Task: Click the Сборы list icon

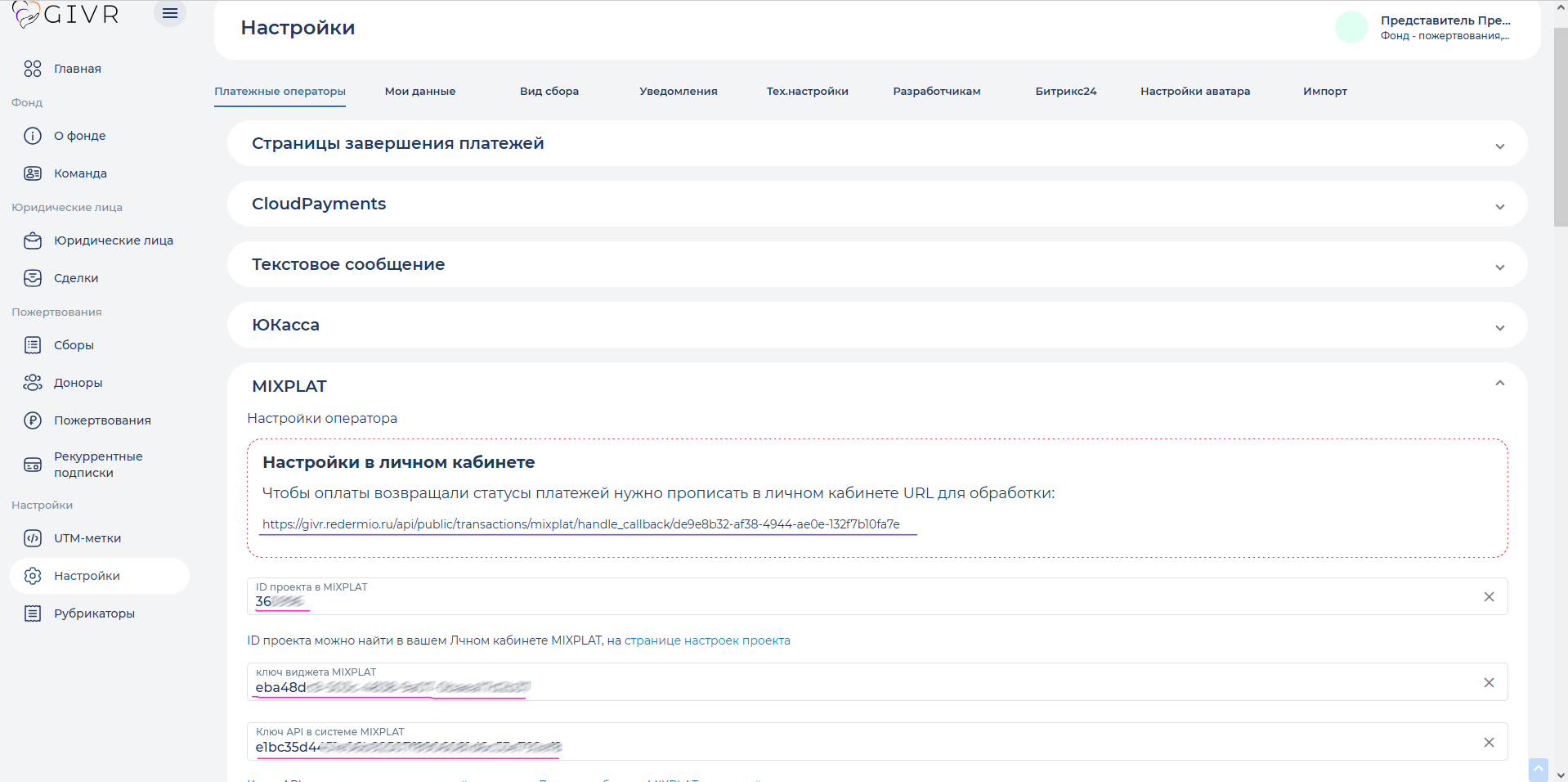Action: click(33, 345)
